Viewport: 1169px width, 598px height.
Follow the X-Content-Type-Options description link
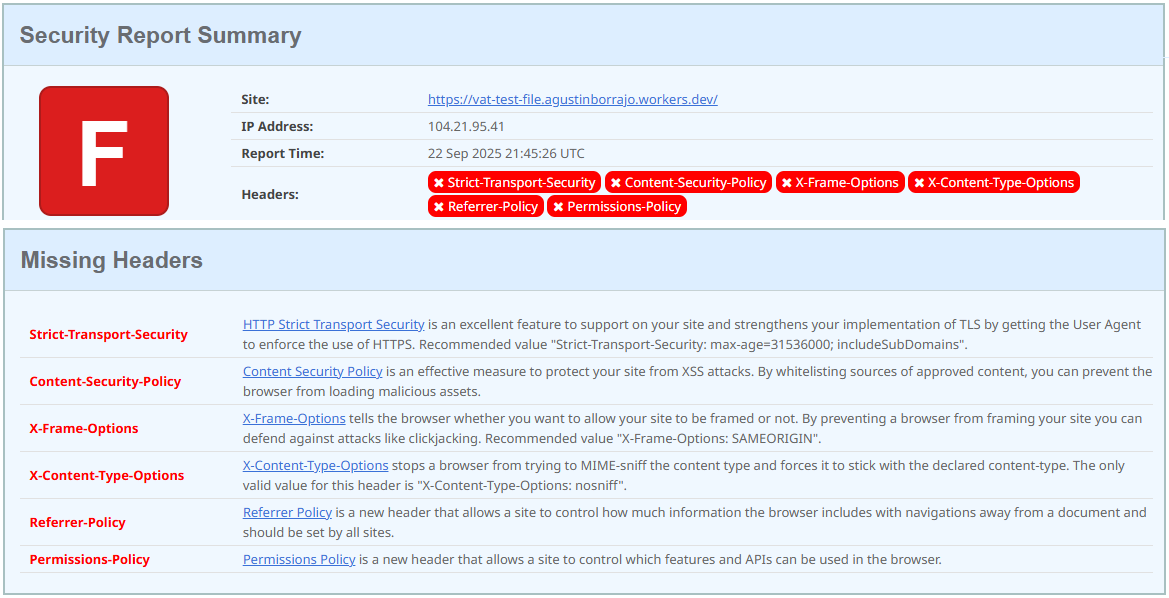(x=315, y=466)
